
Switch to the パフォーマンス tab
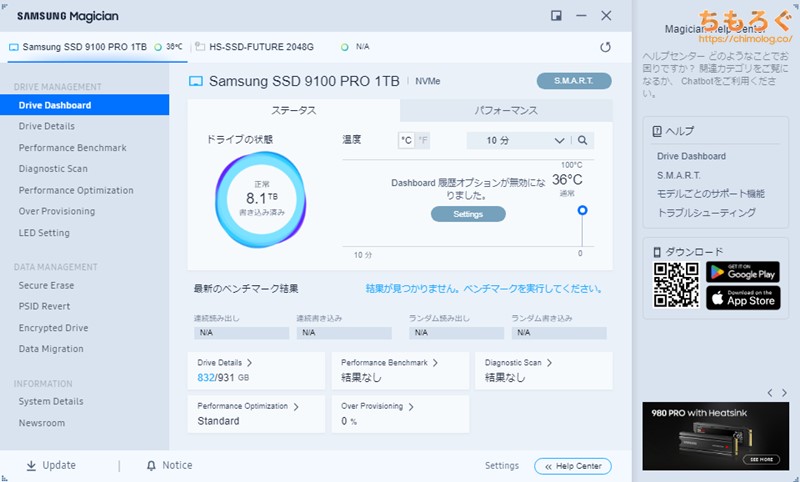tap(506, 110)
